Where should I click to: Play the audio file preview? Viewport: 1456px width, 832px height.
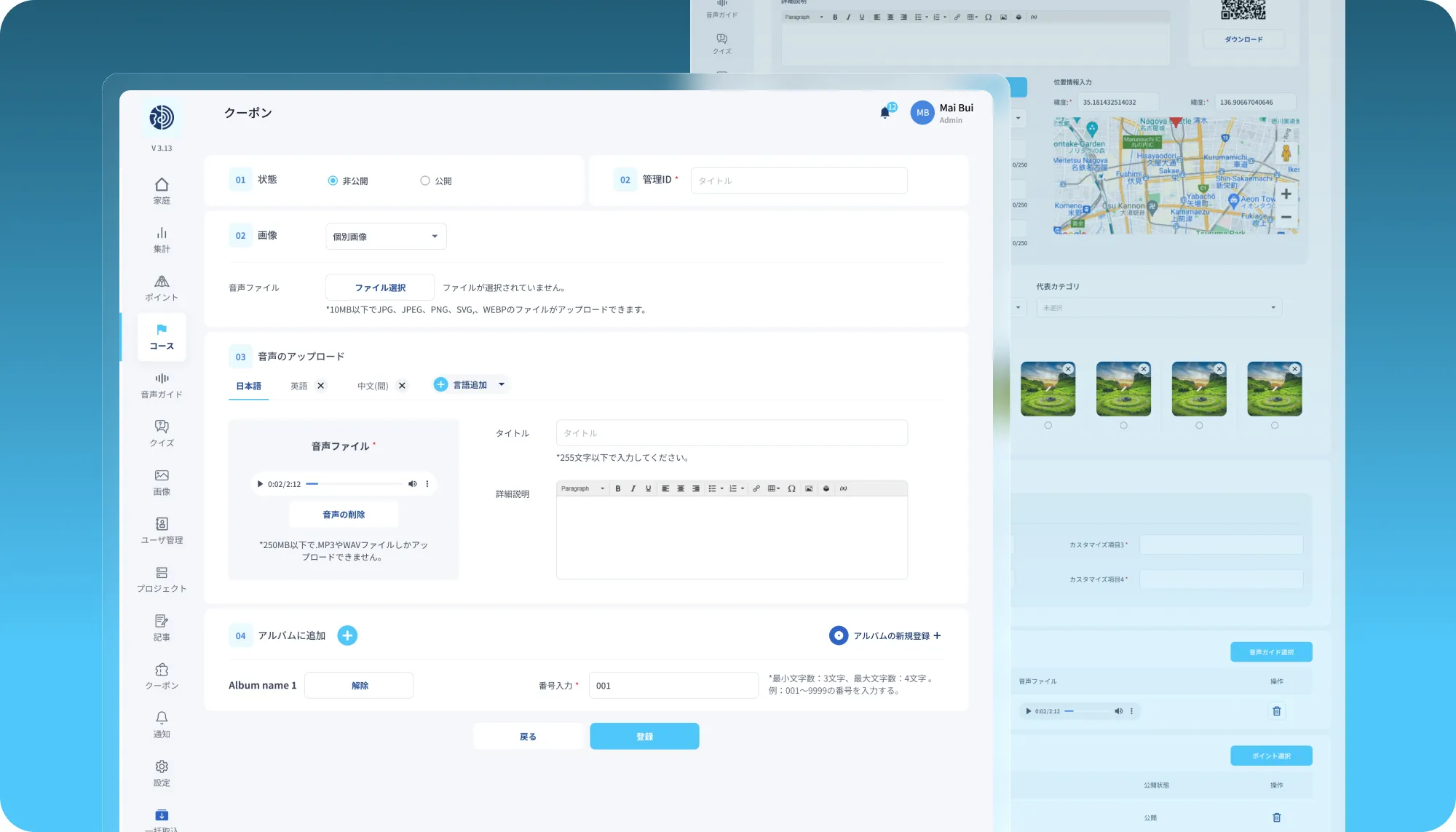(260, 484)
